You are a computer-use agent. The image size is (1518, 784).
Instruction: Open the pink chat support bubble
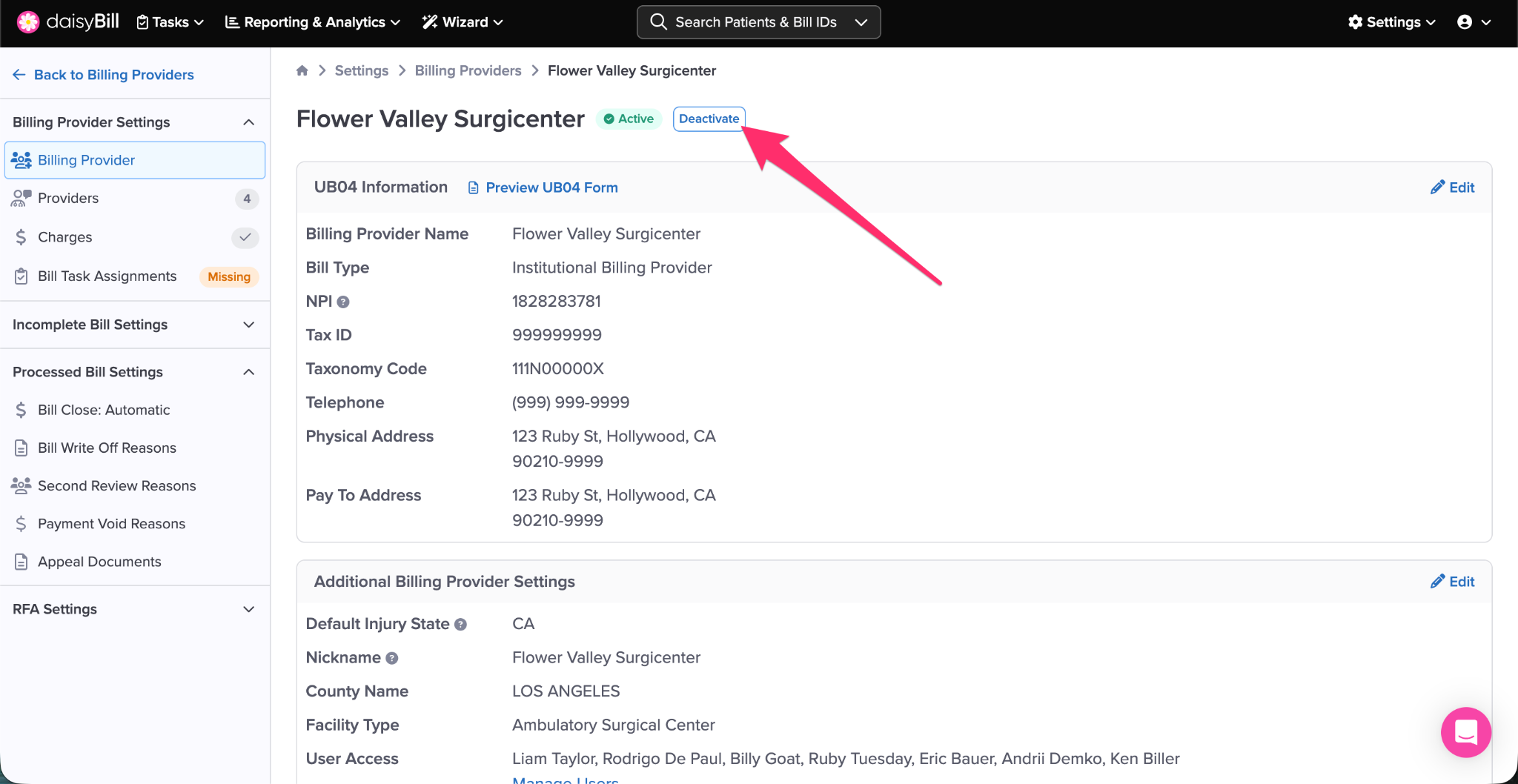(x=1465, y=732)
